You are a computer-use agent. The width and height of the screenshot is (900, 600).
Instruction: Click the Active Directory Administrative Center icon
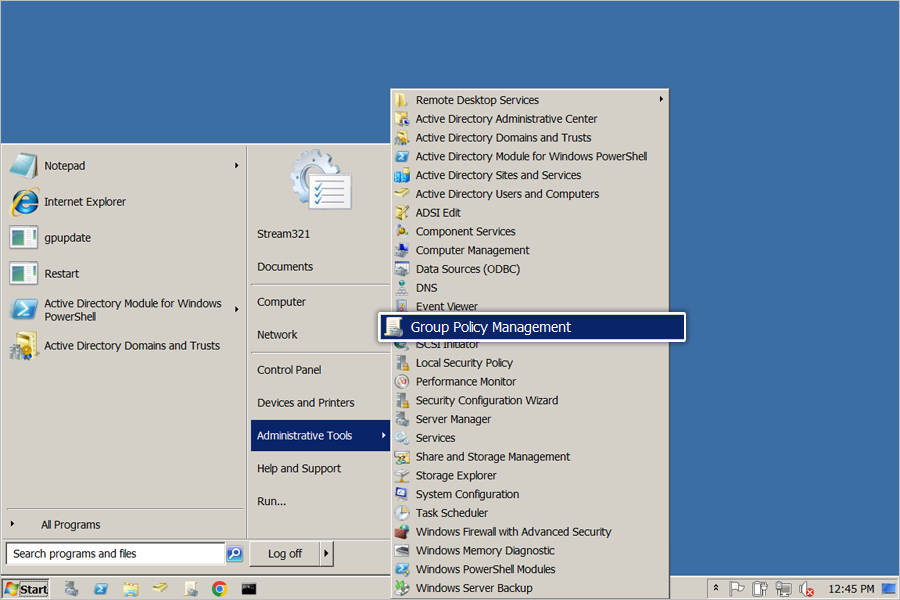coord(402,119)
